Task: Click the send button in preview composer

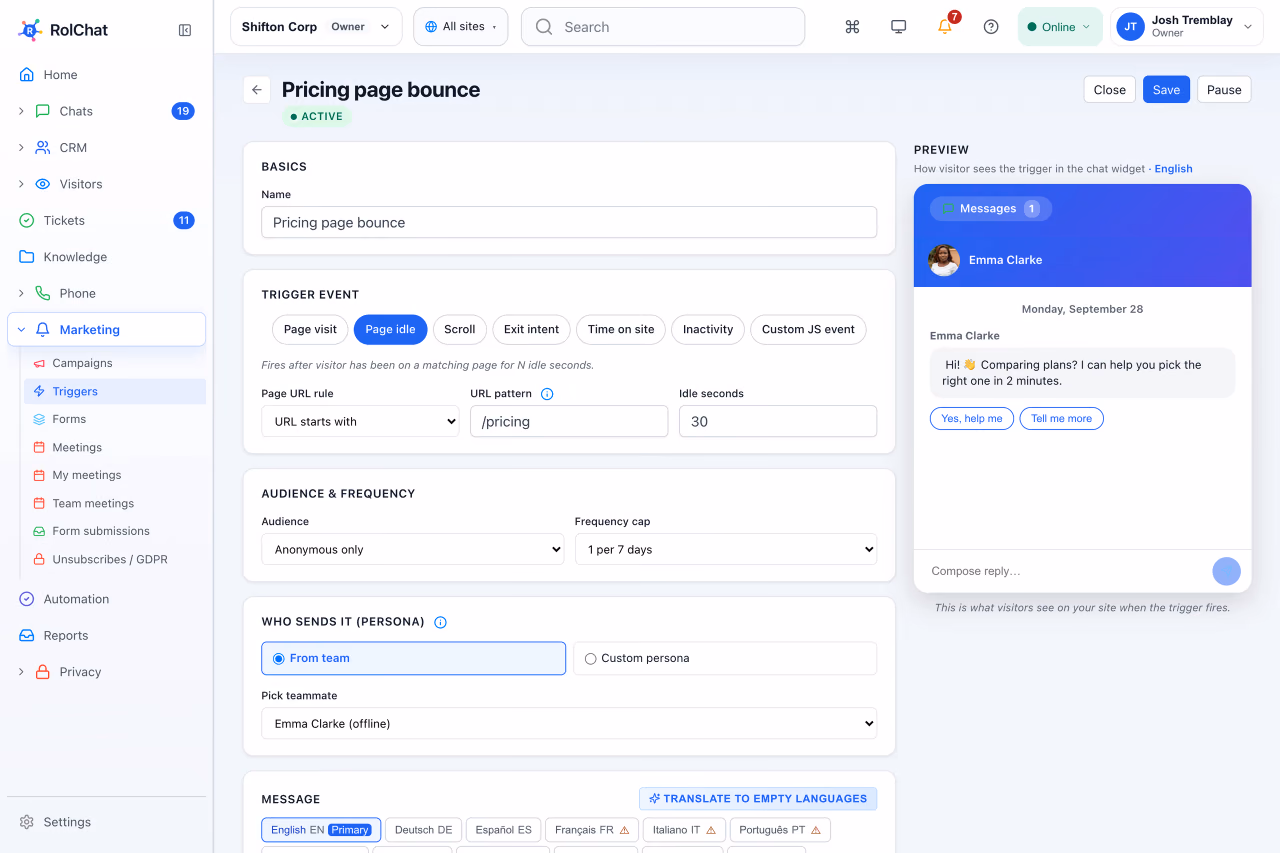Action: tap(1226, 571)
